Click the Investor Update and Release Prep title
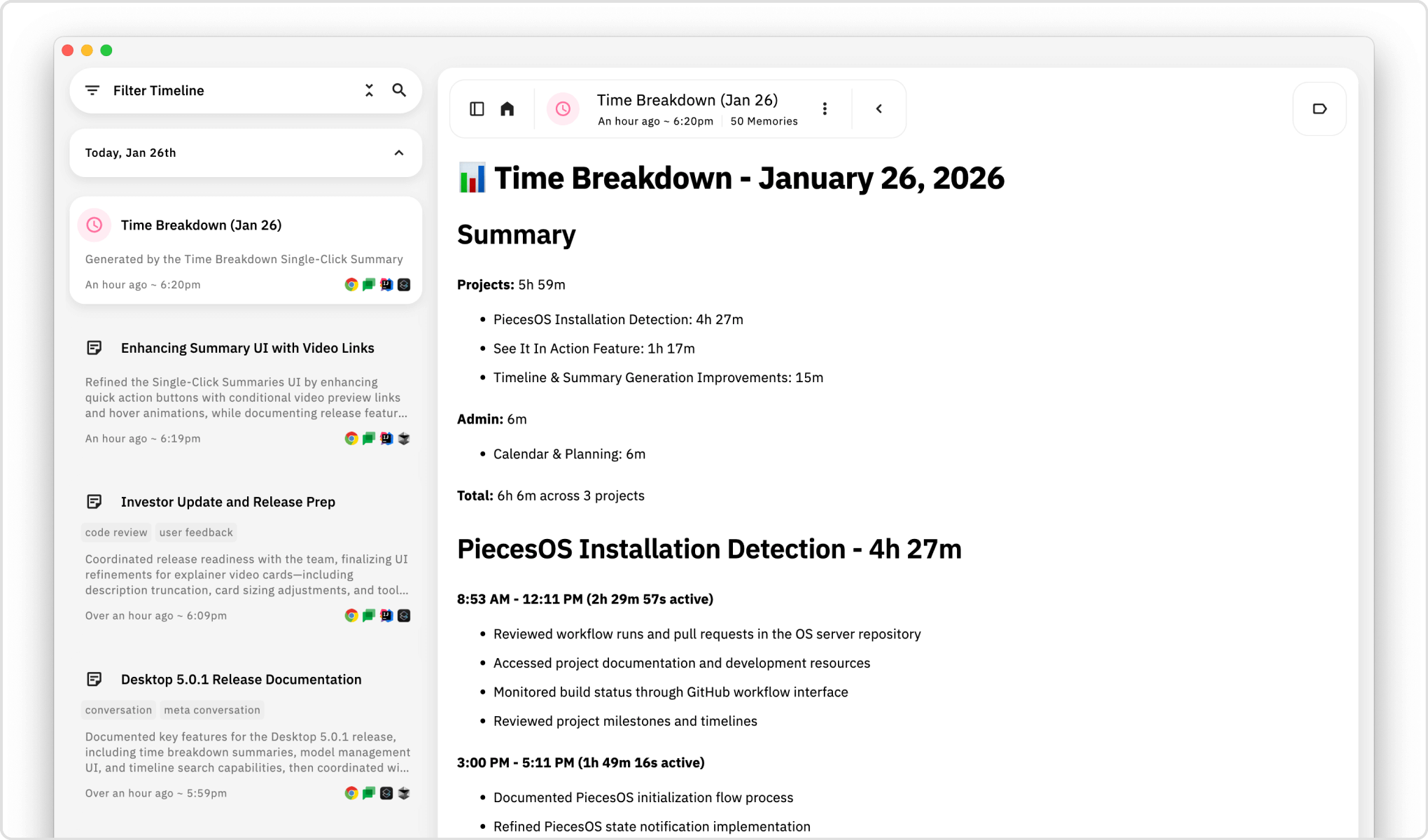This screenshot has width=1428, height=840. click(227, 501)
